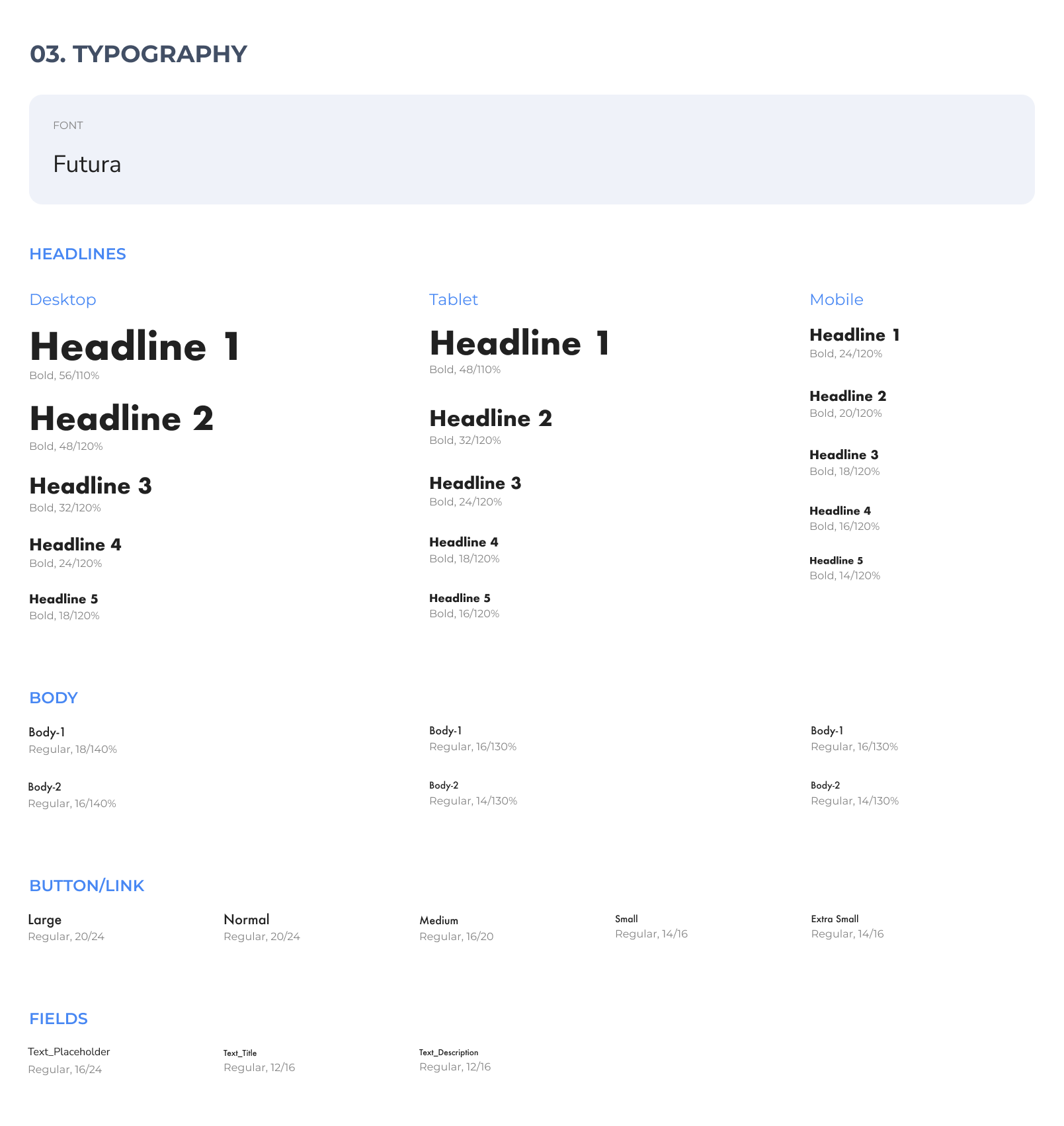Click the Extra Small link sample

pos(835,919)
